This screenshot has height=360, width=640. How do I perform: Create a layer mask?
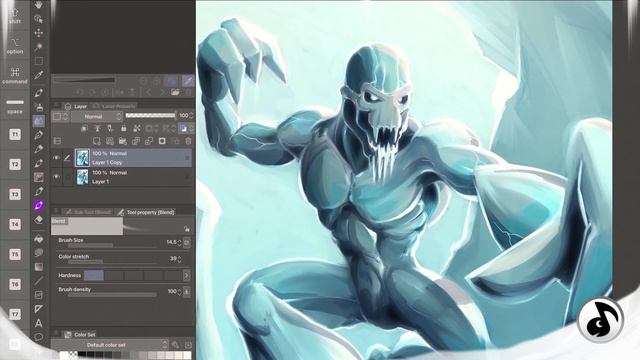(x=162, y=141)
